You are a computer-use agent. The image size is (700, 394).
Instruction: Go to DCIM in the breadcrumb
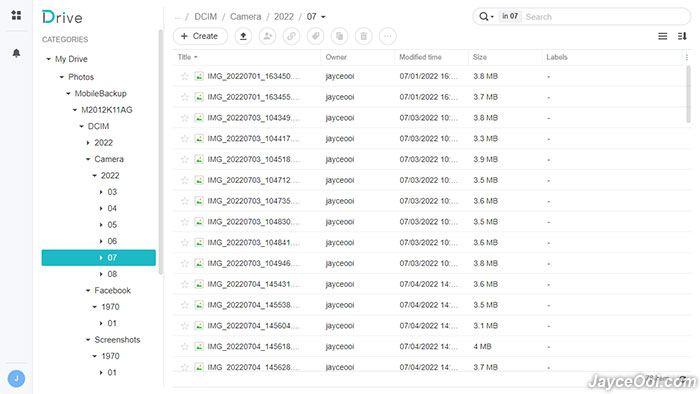205,17
